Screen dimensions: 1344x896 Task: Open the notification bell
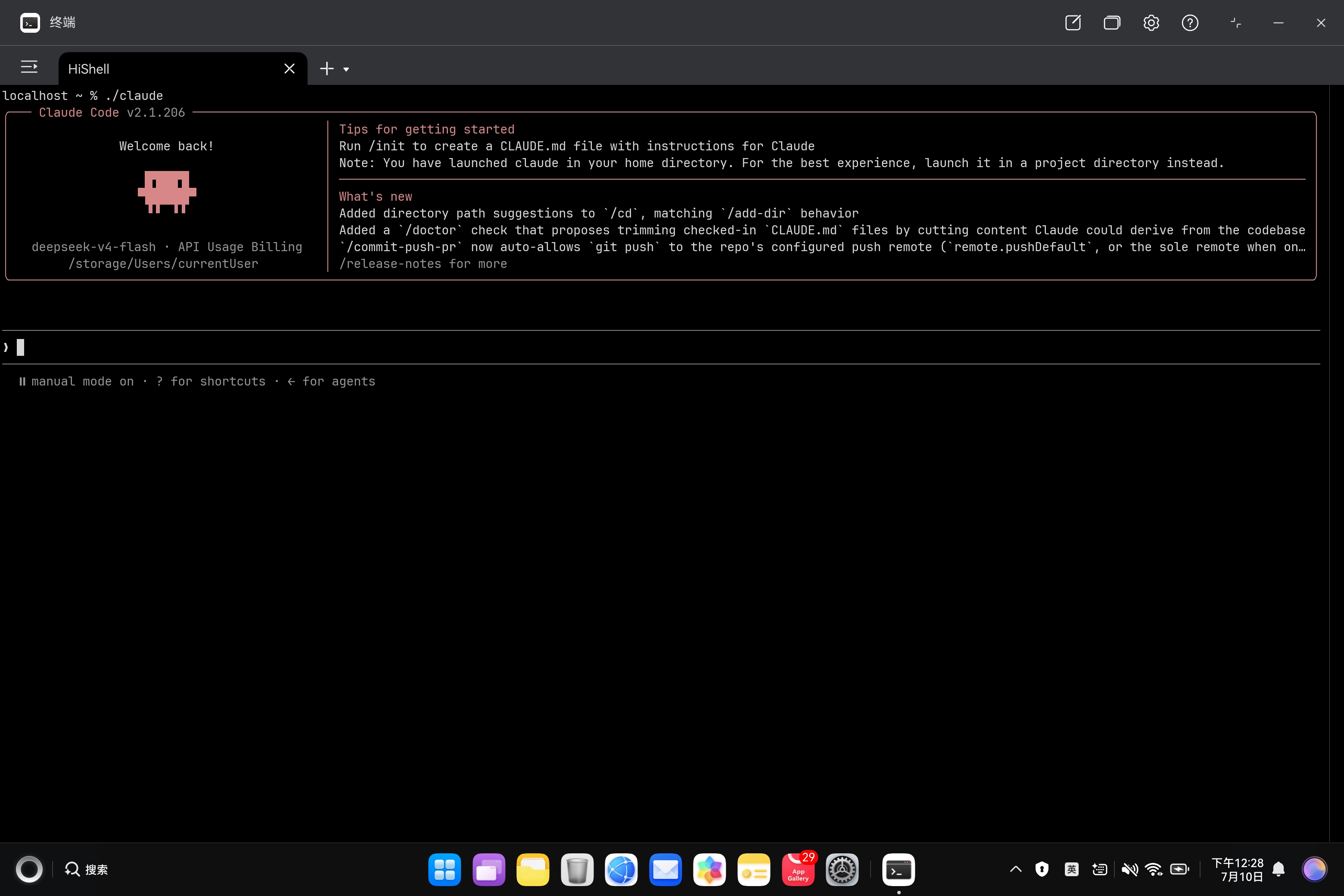tap(1279, 869)
